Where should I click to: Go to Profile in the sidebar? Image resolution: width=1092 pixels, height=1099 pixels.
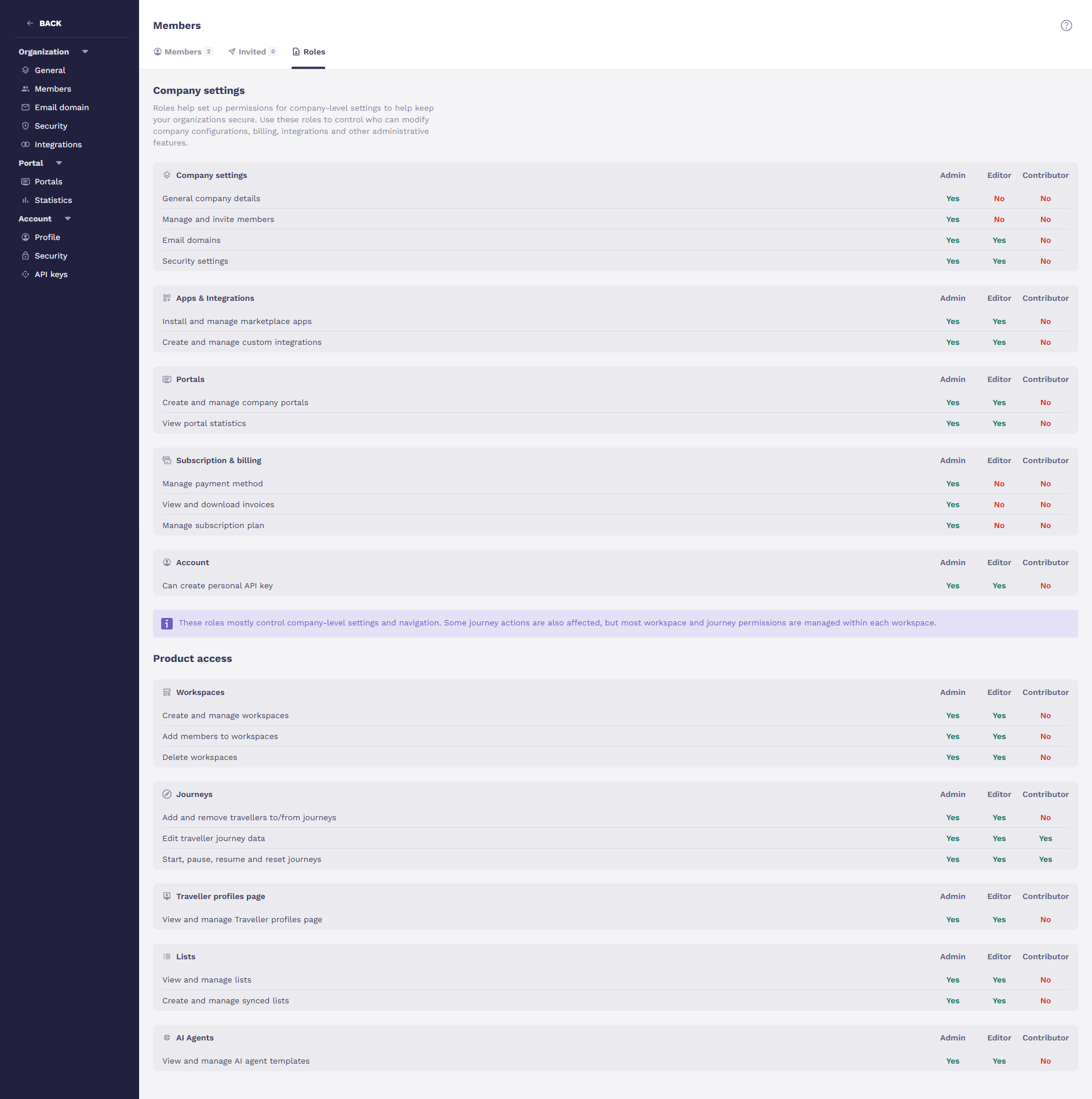(47, 237)
